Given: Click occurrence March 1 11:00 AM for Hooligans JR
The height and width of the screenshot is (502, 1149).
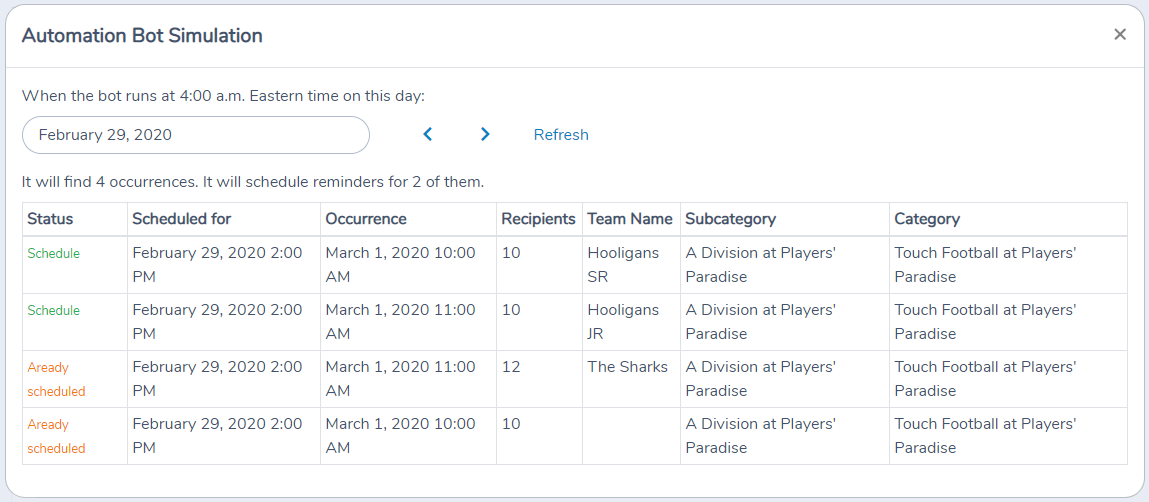Looking at the screenshot, I should pyautogui.click(x=400, y=322).
